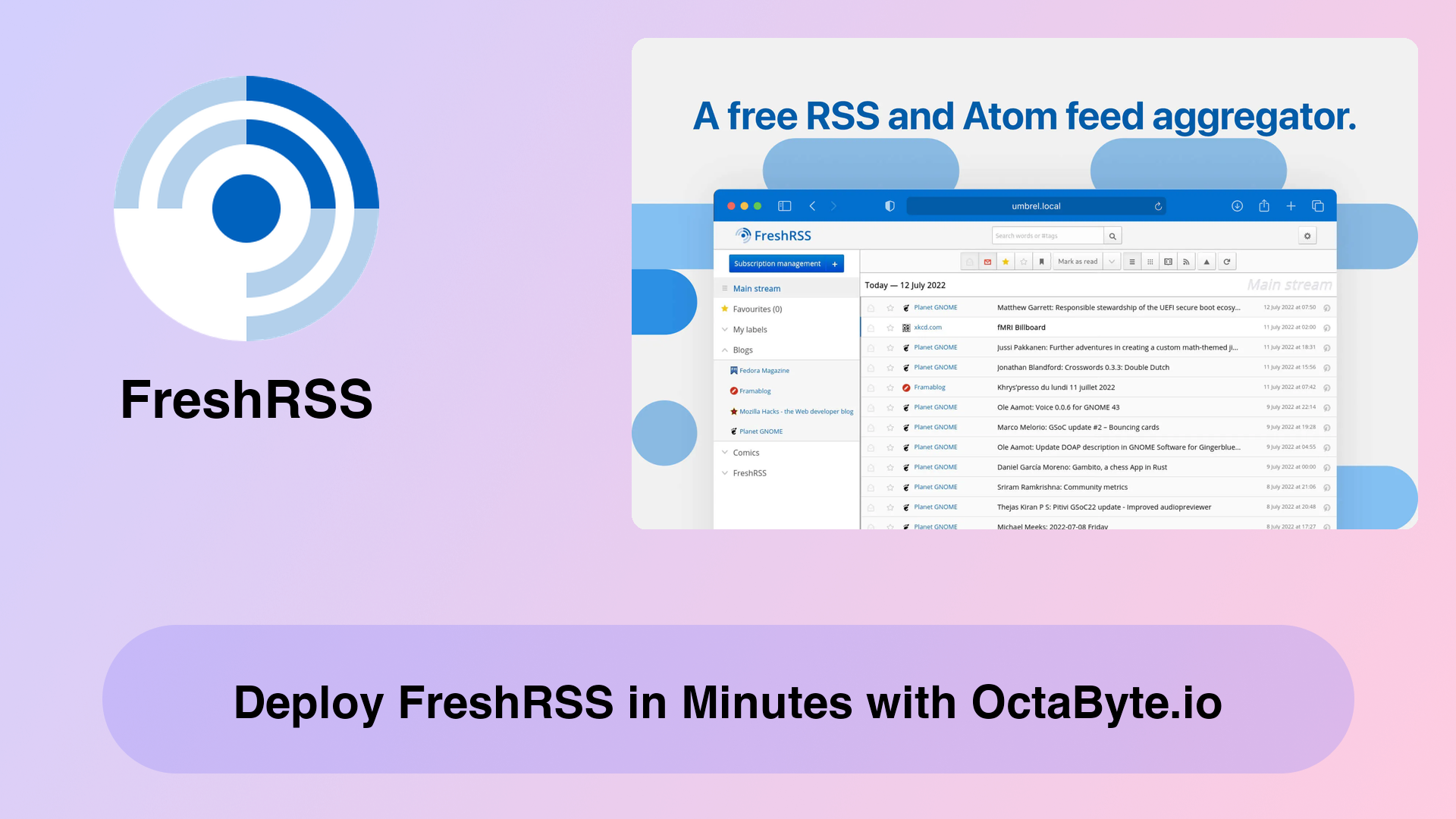Screen dimensions: 1456x819
Task: Enable the Mark as read toggle
Action: click(1079, 262)
